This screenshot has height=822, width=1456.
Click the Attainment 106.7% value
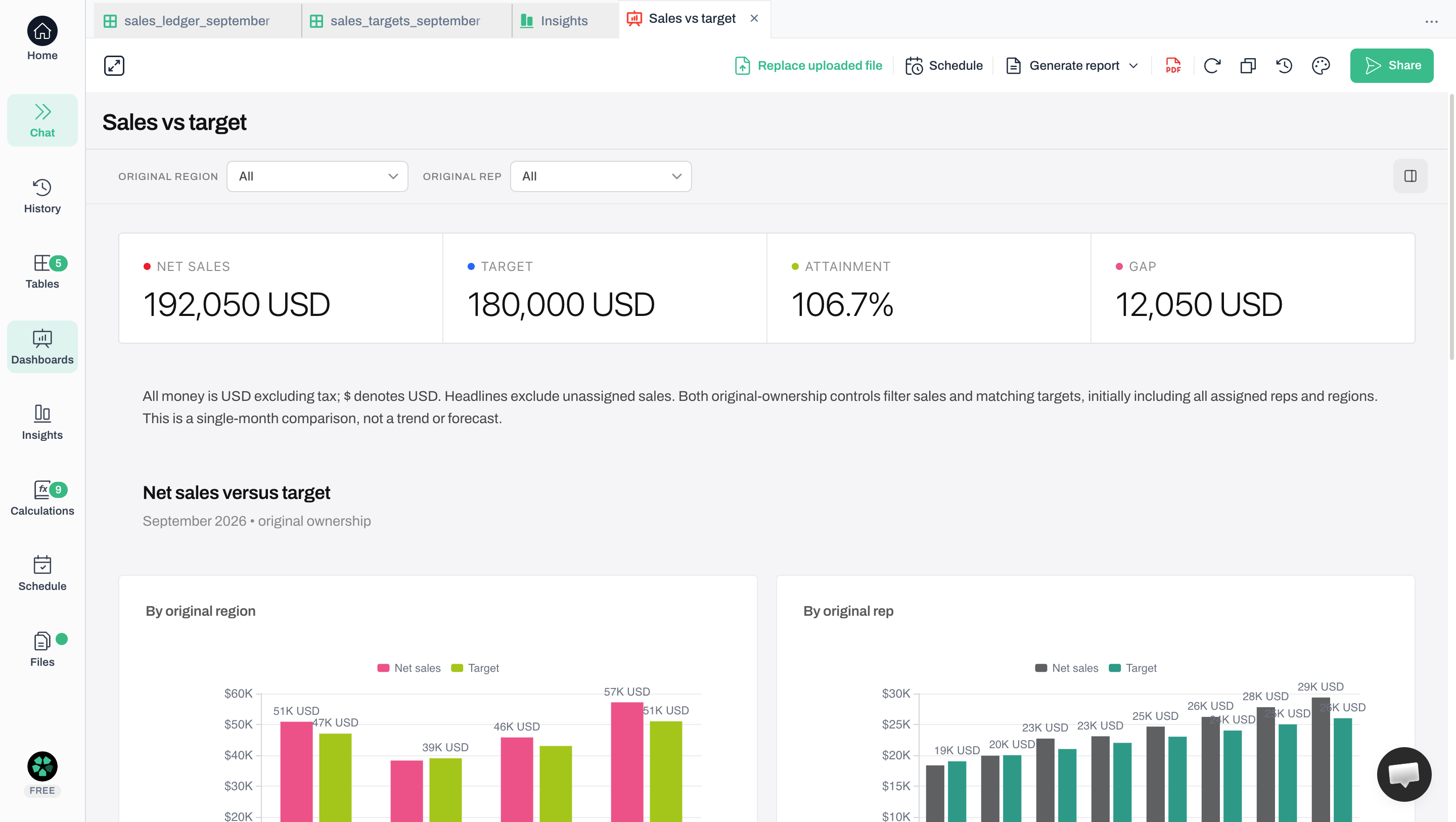click(842, 304)
